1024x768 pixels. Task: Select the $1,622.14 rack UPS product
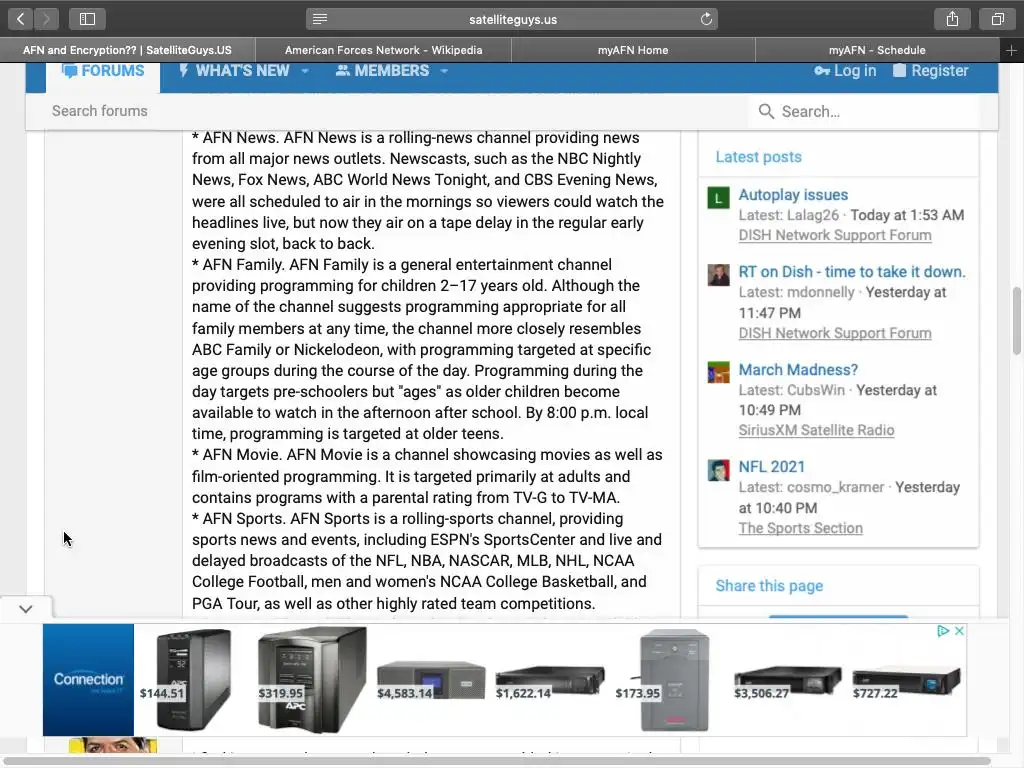pyautogui.click(x=550, y=682)
